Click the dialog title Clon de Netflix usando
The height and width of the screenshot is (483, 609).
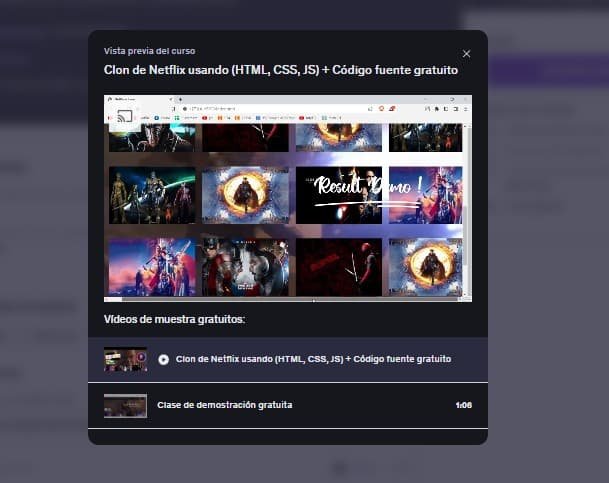coord(281,70)
